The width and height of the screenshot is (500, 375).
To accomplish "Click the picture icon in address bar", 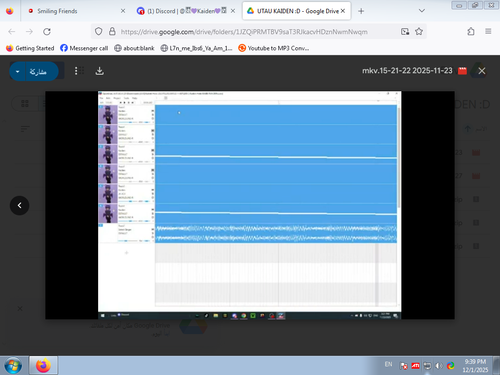I will coord(405,32).
